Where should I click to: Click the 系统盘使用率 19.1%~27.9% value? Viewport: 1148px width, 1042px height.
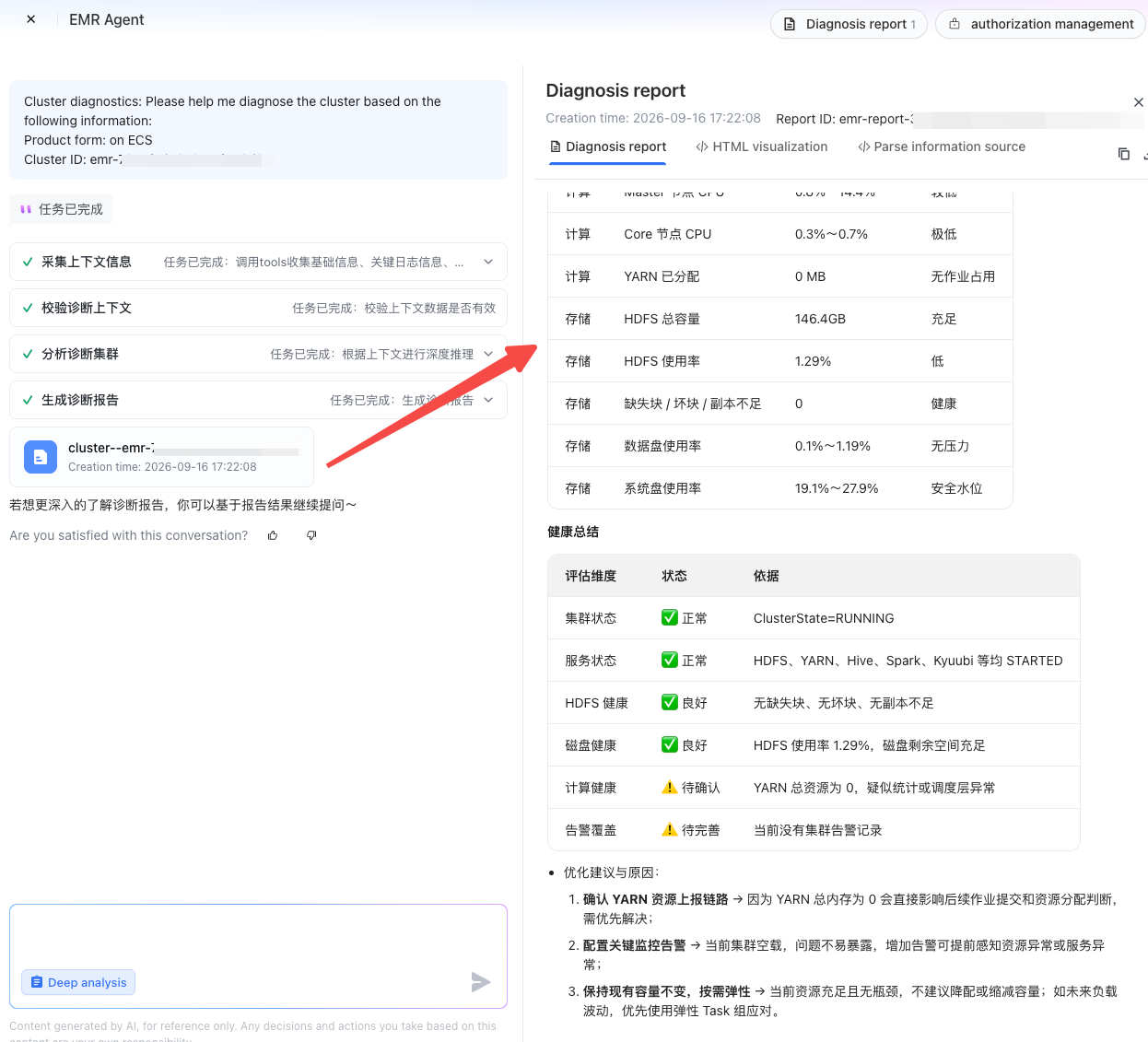click(837, 488)
